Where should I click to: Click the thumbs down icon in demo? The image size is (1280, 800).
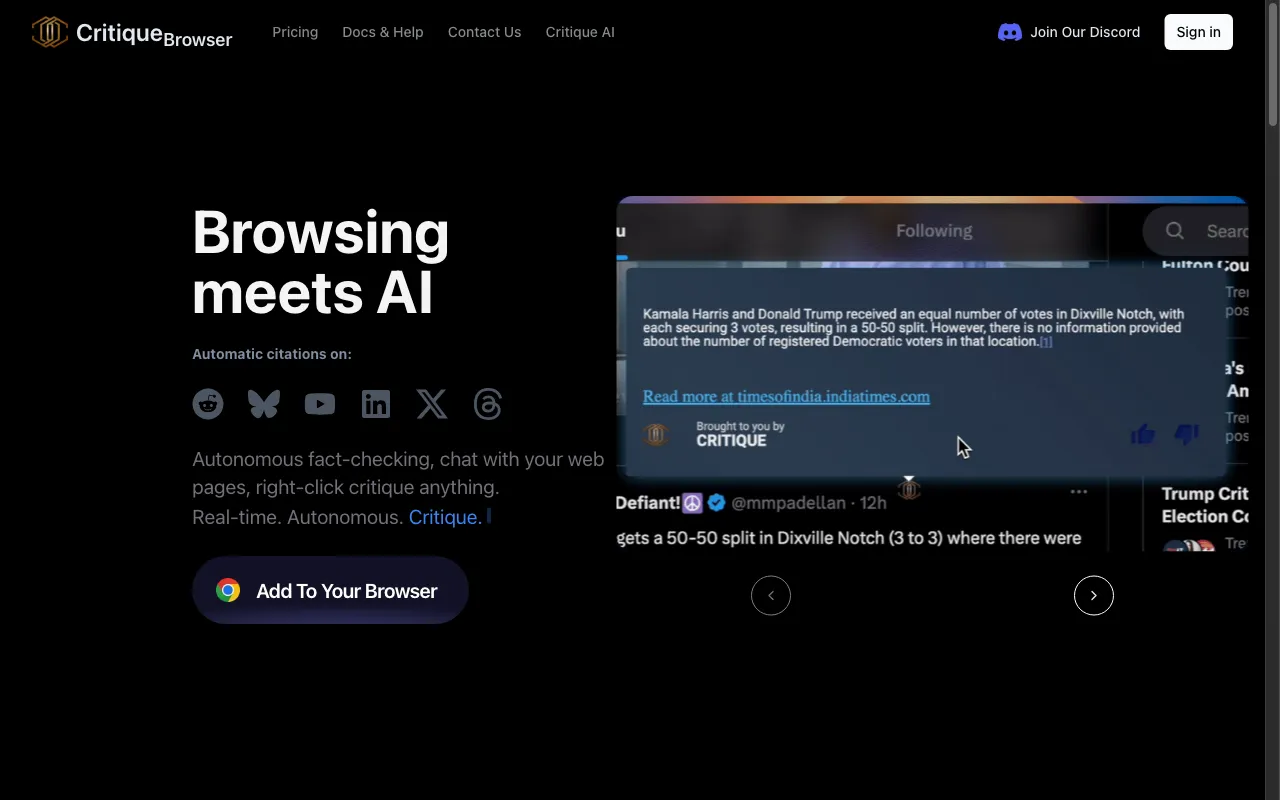1187,434
